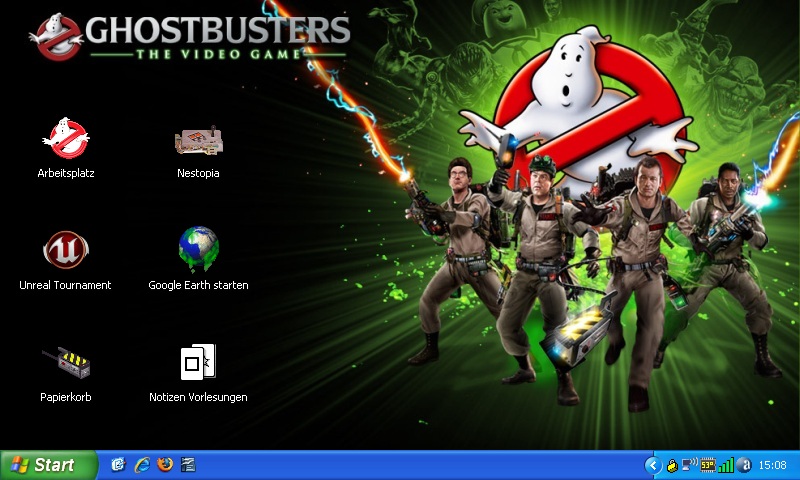Select the Google Earth starten icon
This screenshot has height=480, width=800.
198,249
